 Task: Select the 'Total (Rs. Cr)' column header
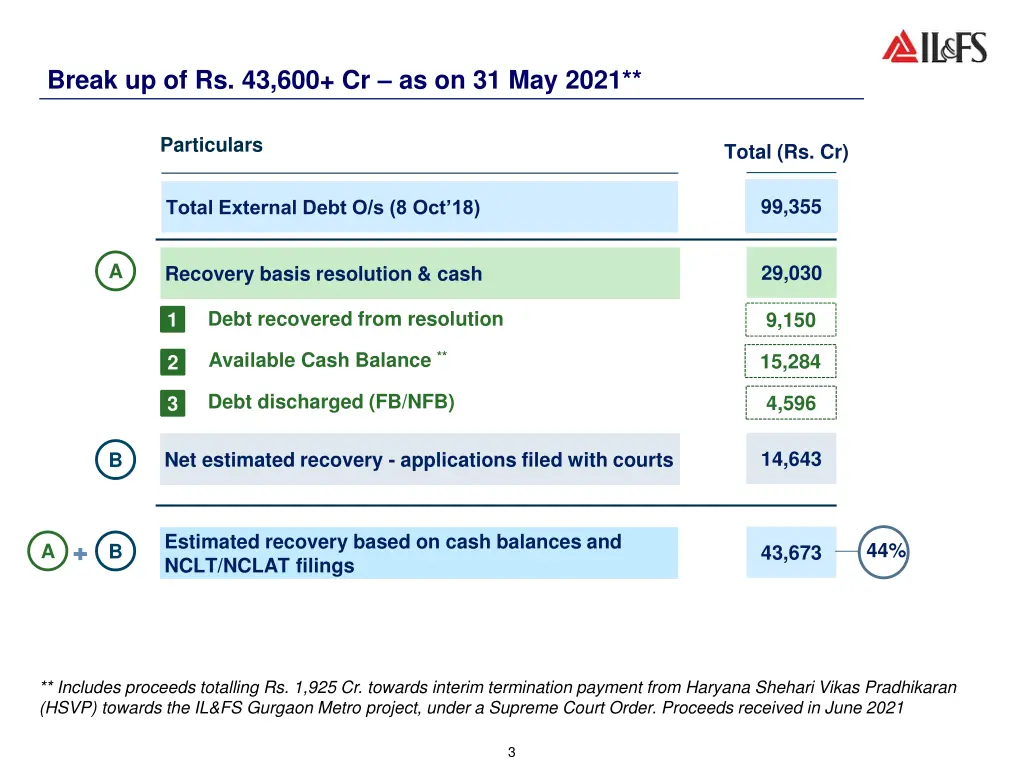[786, 152]
